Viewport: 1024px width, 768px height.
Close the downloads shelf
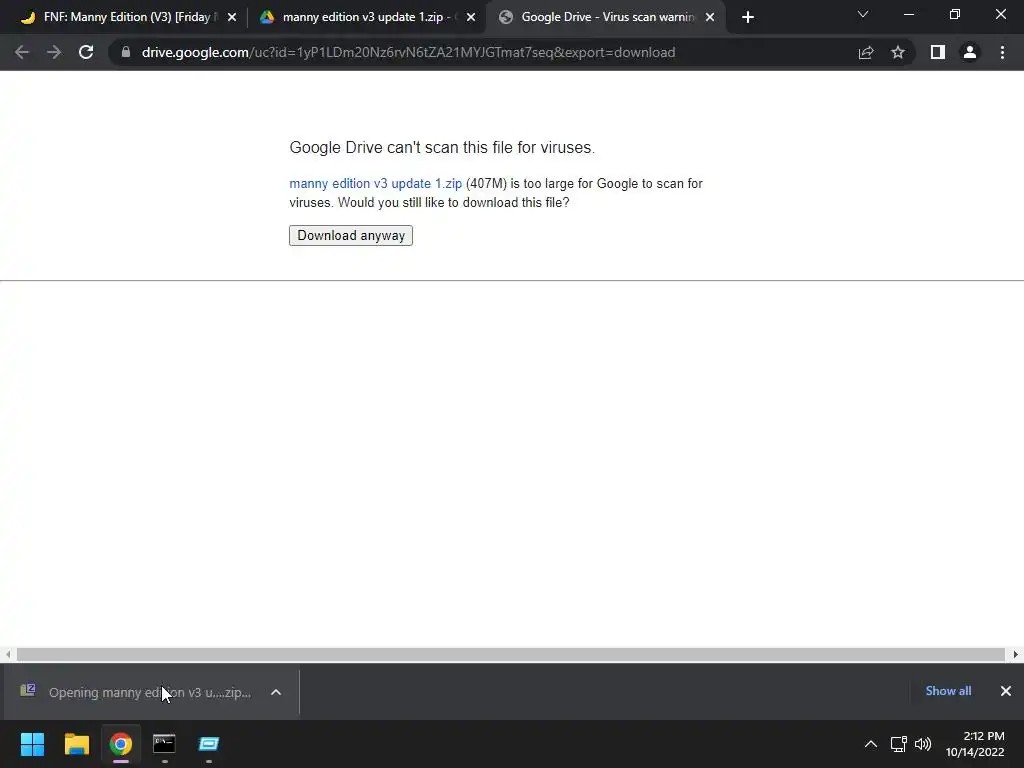tap(1006, 691)
